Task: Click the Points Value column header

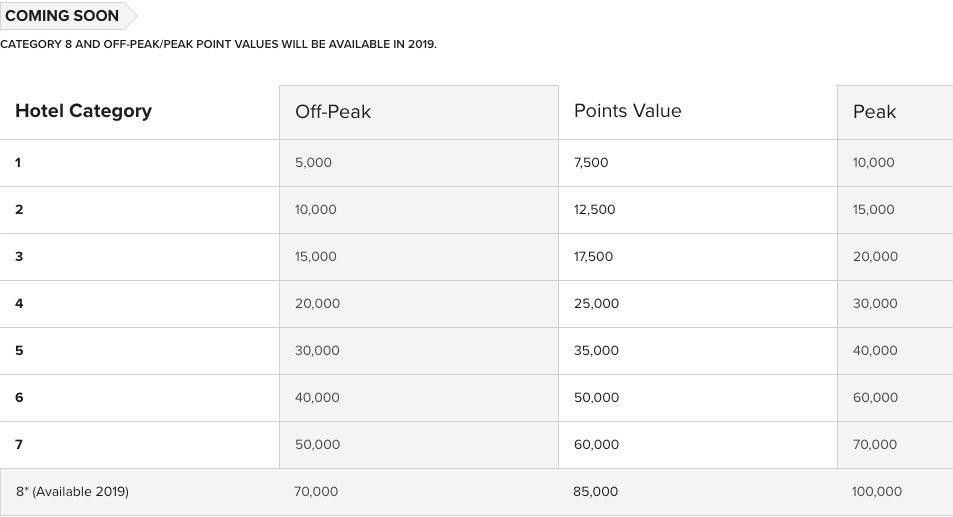Action: tap(627, 111)
